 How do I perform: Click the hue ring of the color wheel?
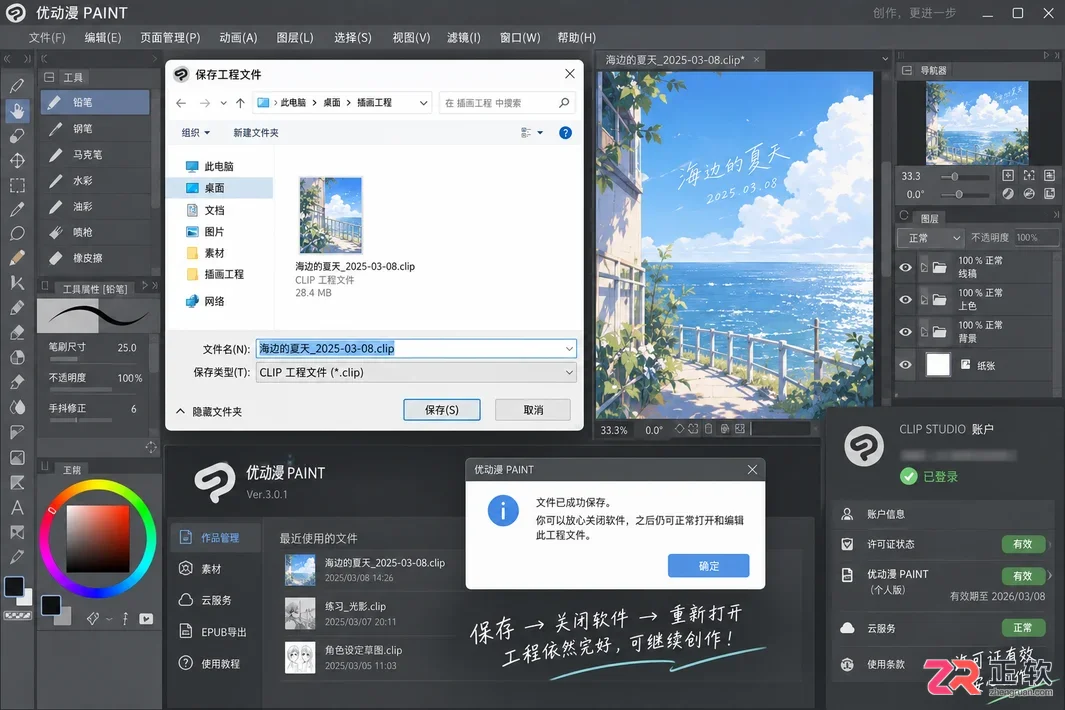click(98, 486)
